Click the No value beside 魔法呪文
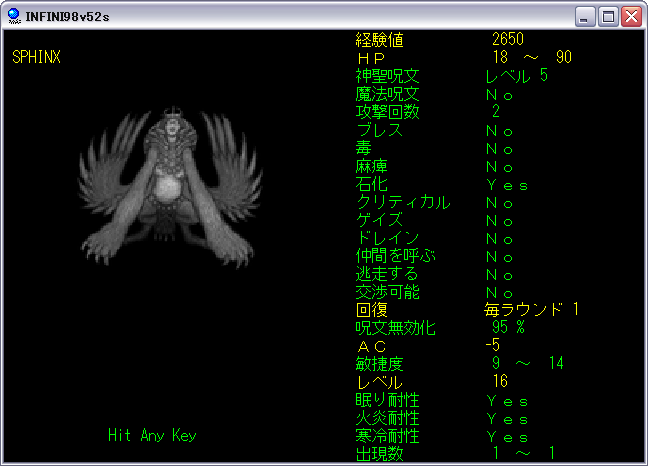Image resolution: width=648 pixels, height=466 pixels. 499,95
